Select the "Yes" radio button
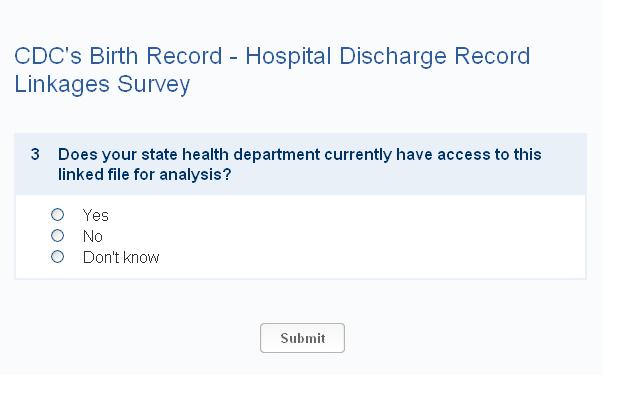This screenshot has height=400, width=640. tap(57, 215)
